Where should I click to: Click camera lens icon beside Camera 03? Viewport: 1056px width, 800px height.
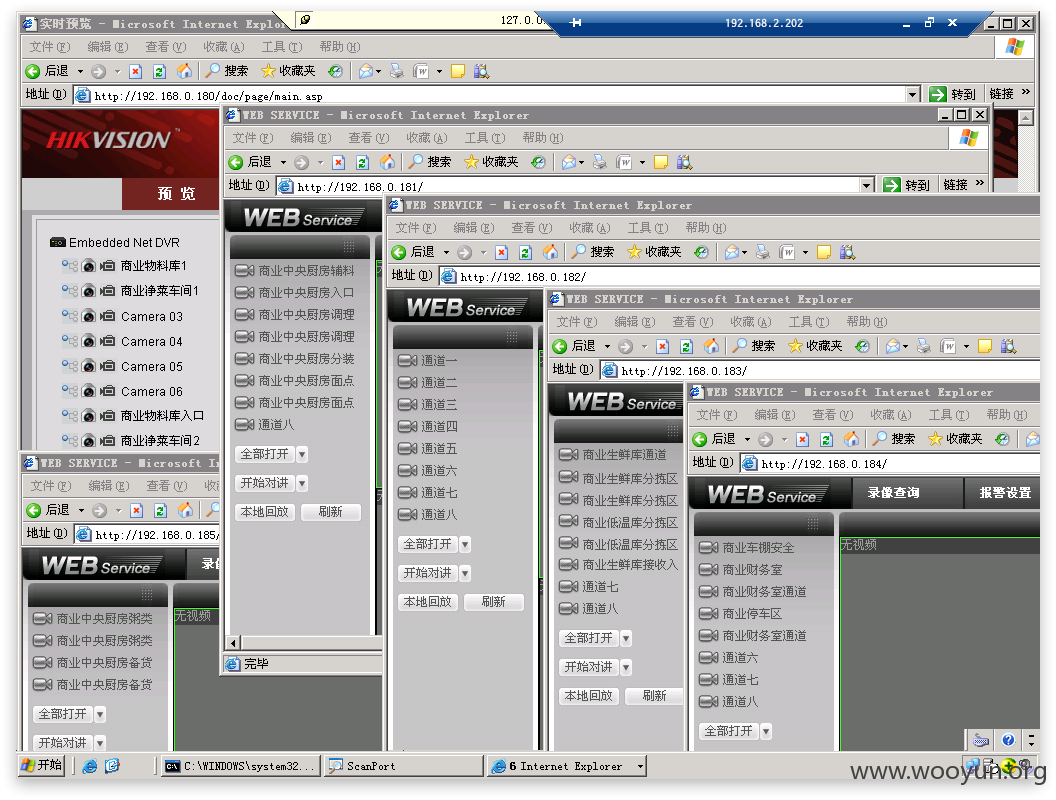pyautogui.click(x=88, y=316)
